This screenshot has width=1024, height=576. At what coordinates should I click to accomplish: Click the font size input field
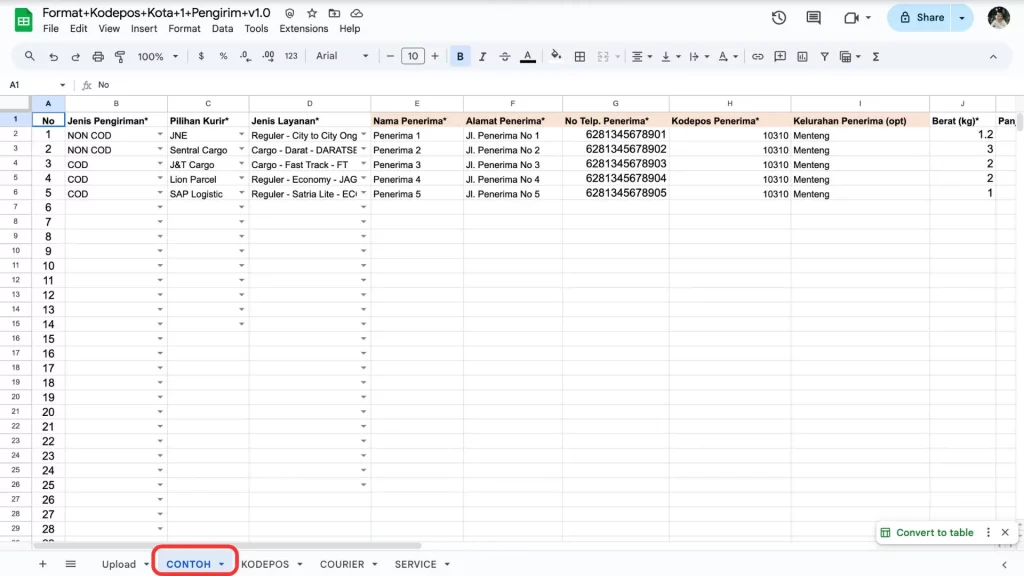click(x=413, y=57)
